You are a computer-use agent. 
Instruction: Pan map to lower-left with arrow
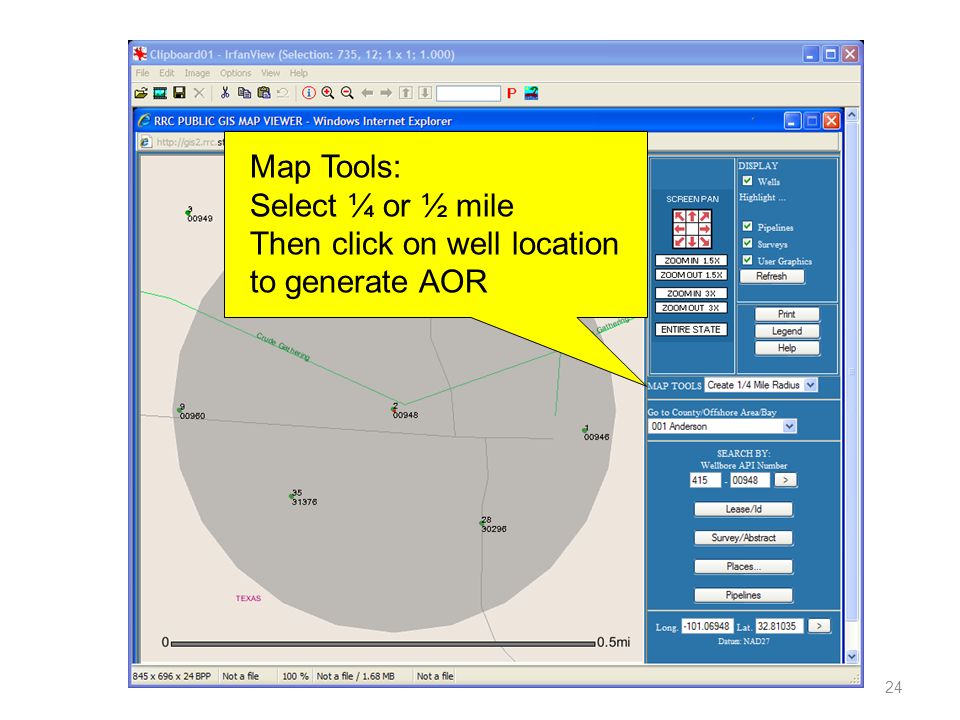[x=679, y=241]
